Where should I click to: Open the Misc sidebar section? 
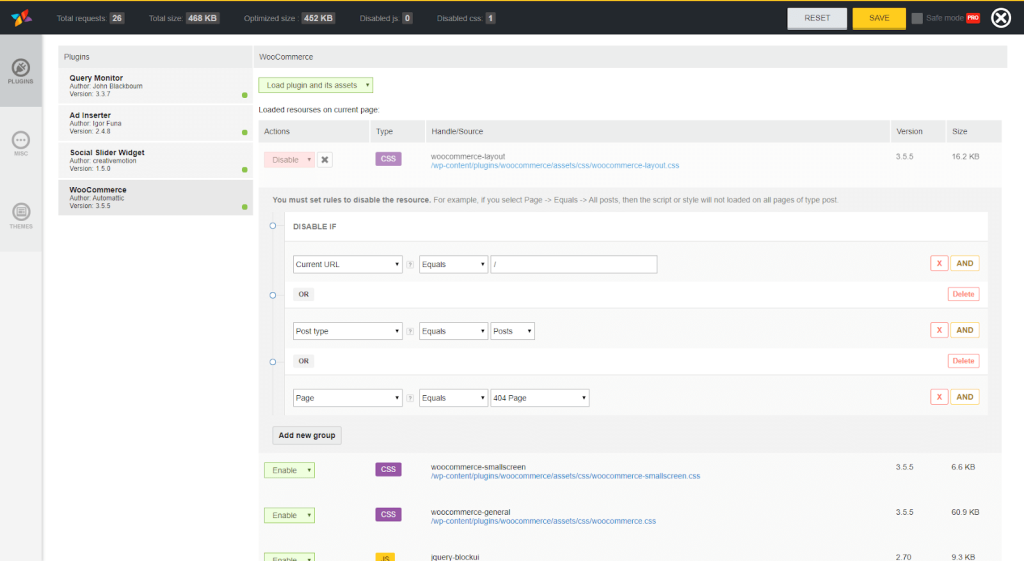(x=21, y=143)
